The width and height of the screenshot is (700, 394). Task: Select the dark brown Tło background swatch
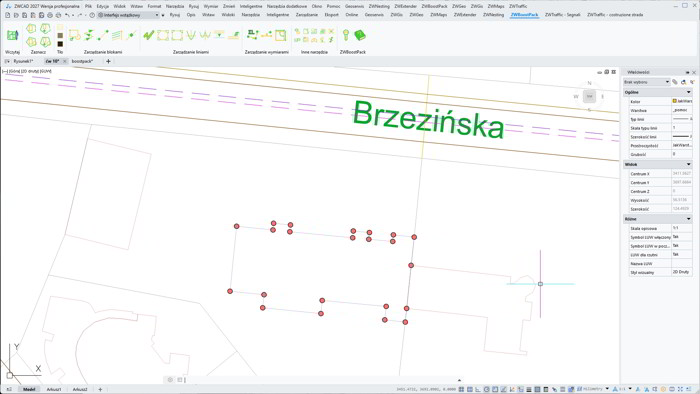[60, 44]
